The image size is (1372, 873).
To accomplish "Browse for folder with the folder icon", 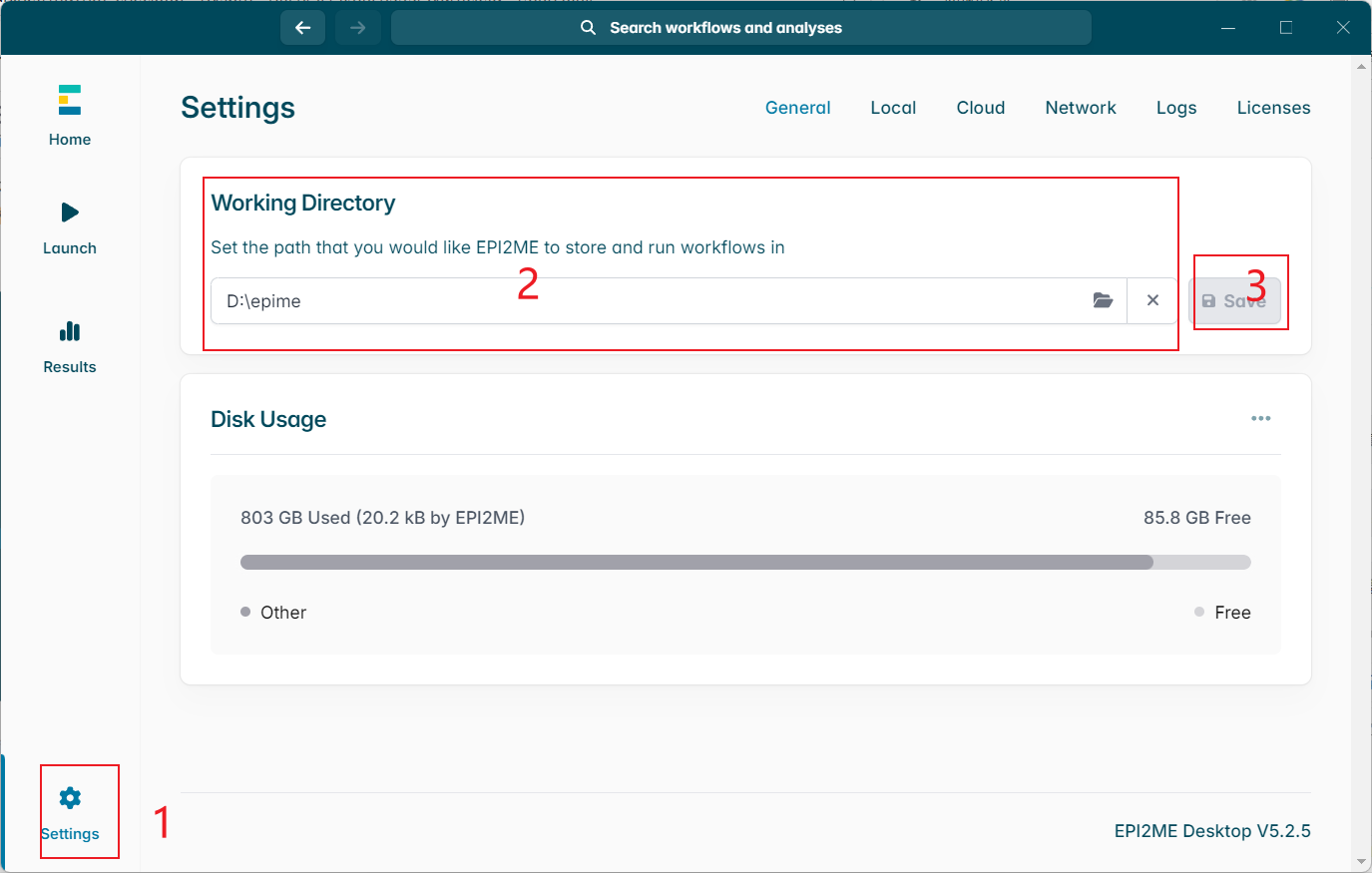I will pyautogui.click(x=1103, y=300).
